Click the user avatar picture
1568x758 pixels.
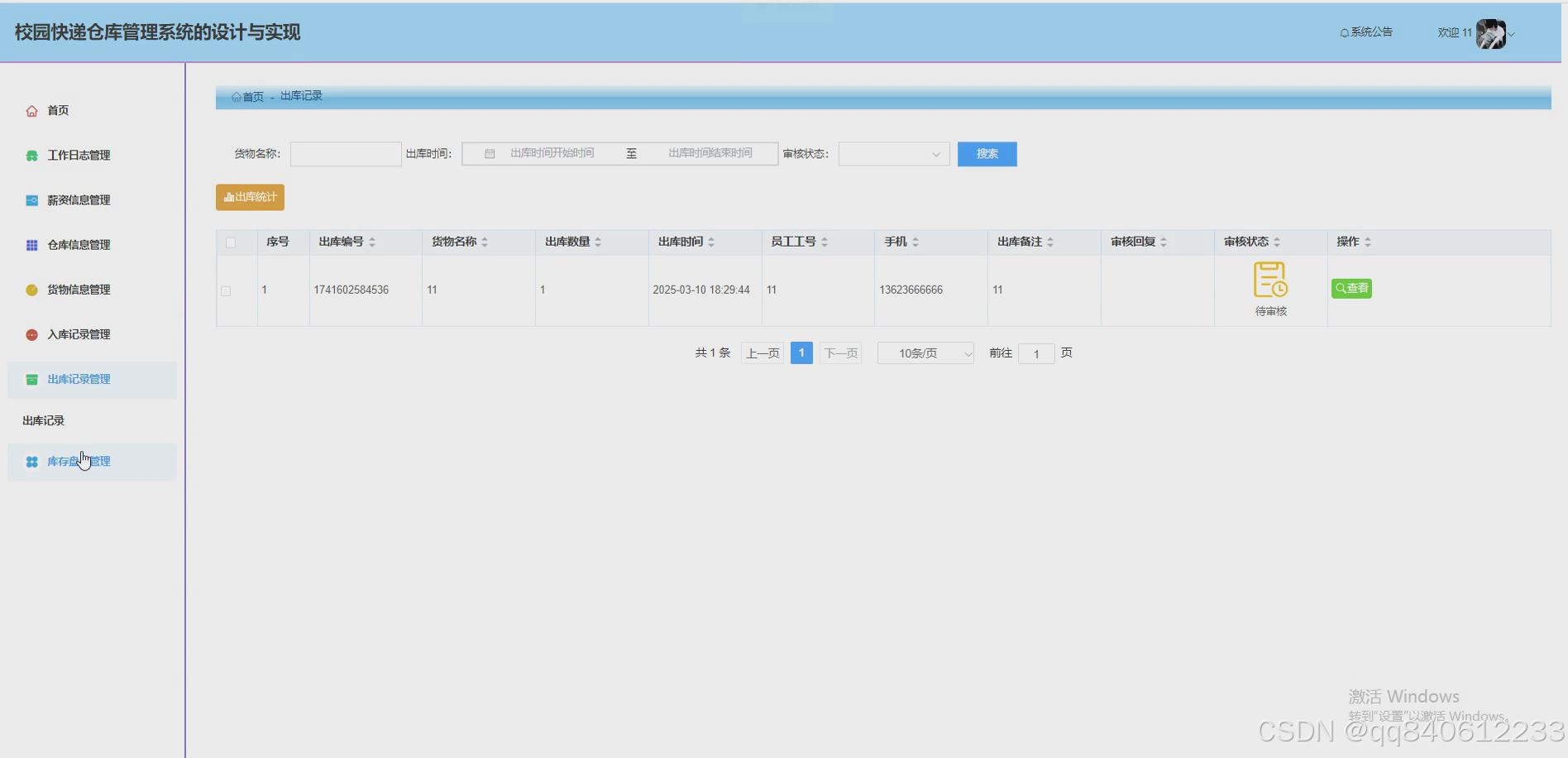point(1490,34)
